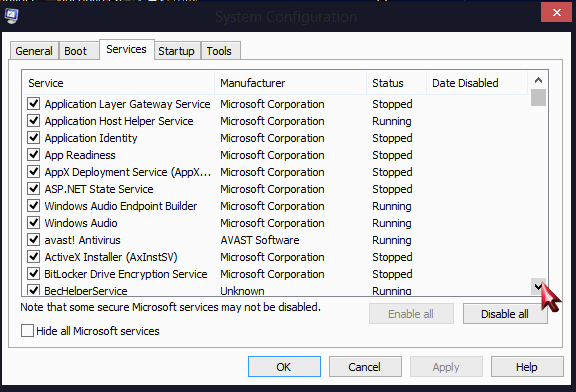Uncheck Application Layer Gateway Service
The height and width of the screenshot is (392, 576).
(33, 104)
